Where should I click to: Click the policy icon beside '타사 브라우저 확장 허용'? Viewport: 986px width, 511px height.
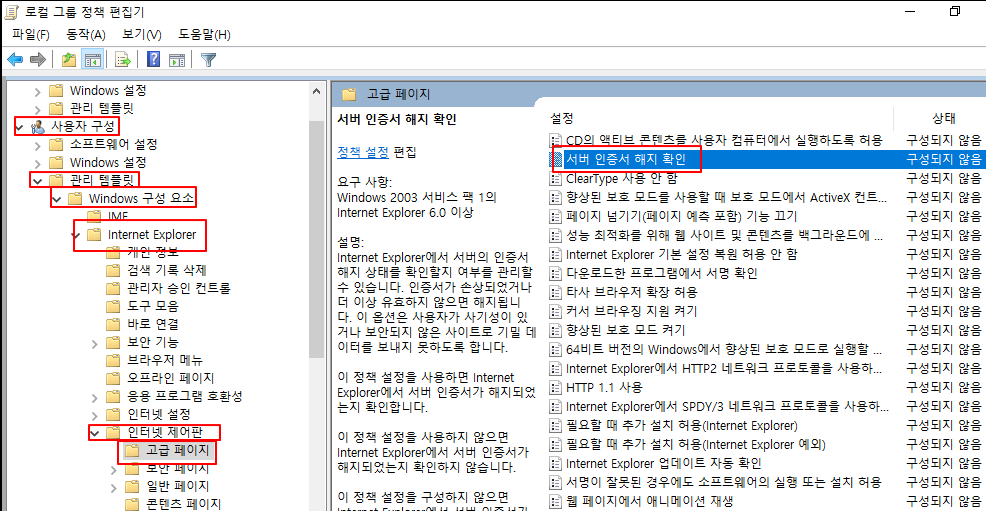coord(555,292)
